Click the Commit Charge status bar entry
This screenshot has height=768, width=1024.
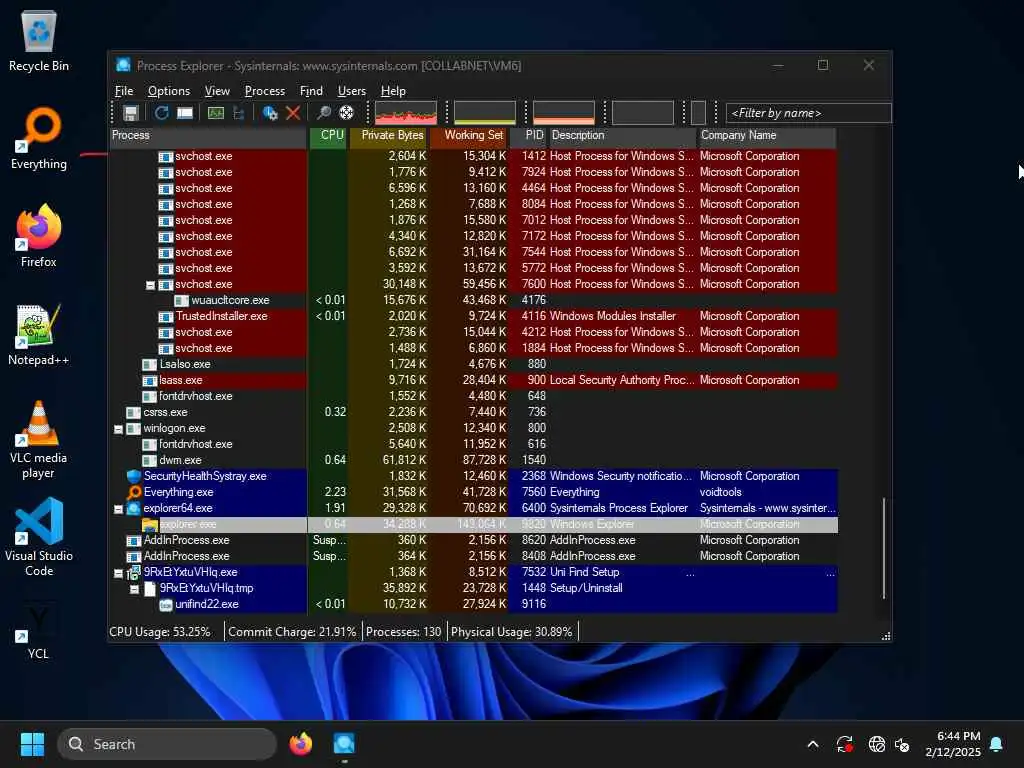292,632
